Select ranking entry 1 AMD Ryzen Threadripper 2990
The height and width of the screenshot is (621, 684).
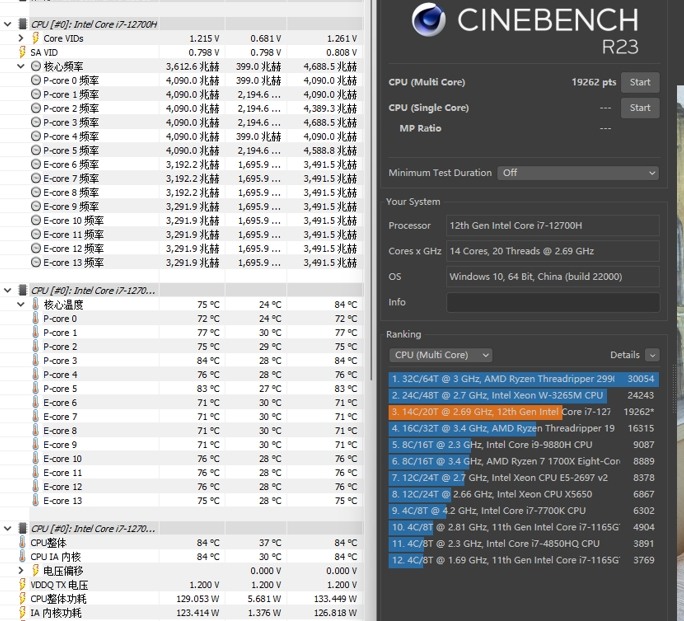(x=524, y=379)
